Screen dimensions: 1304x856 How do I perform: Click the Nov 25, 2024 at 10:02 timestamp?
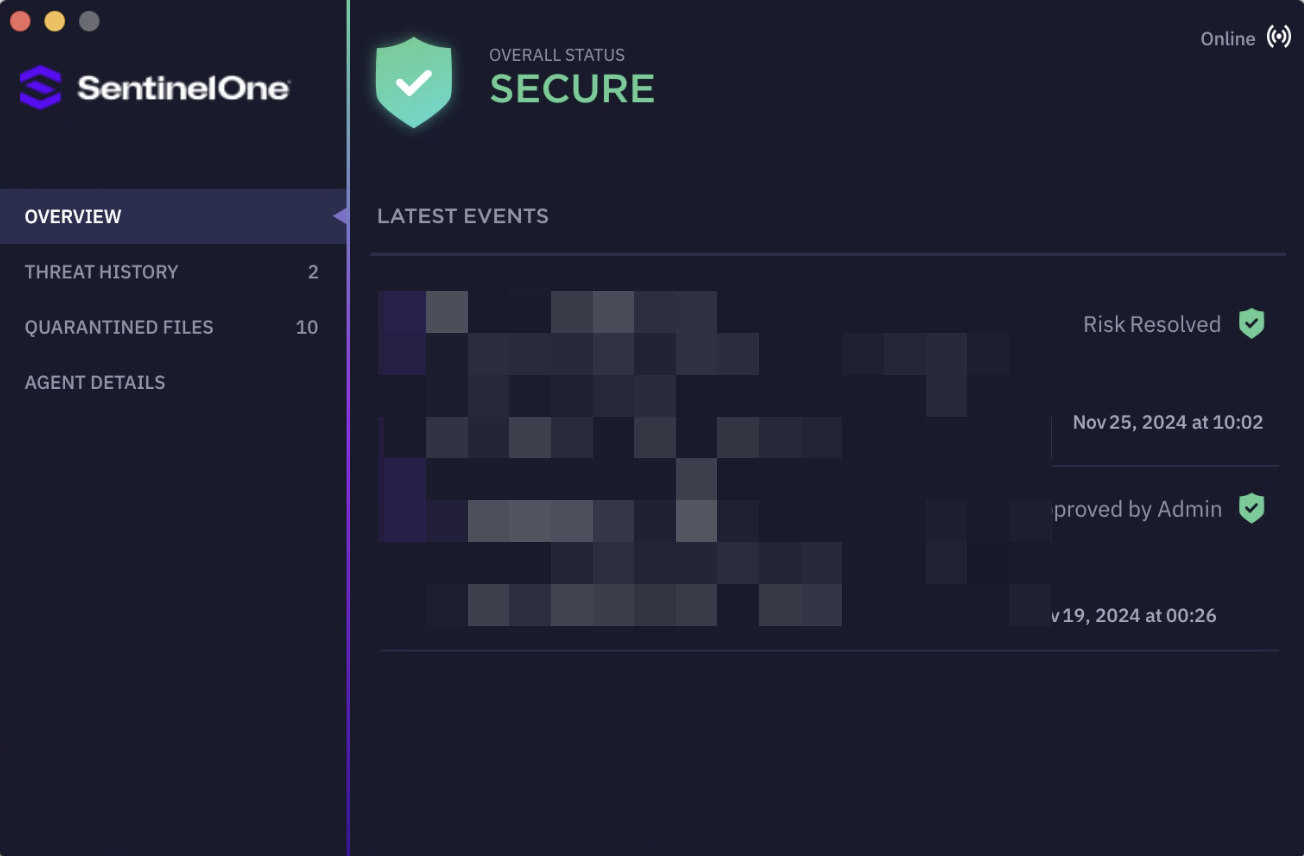point(1167,422)
